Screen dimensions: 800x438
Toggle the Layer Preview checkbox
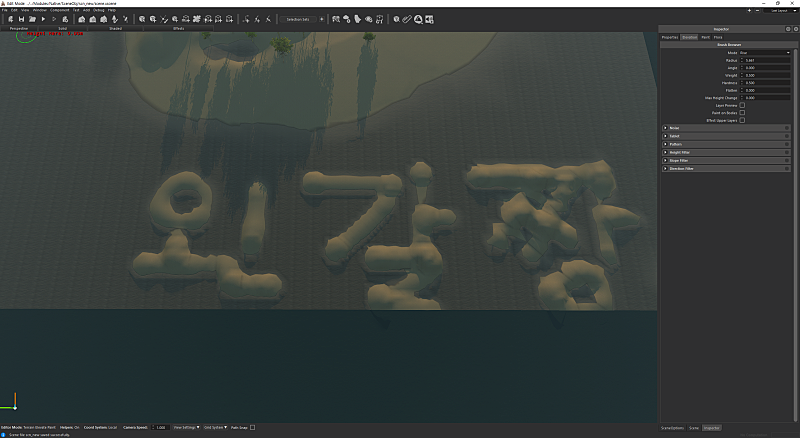click(x=742, y=105)
